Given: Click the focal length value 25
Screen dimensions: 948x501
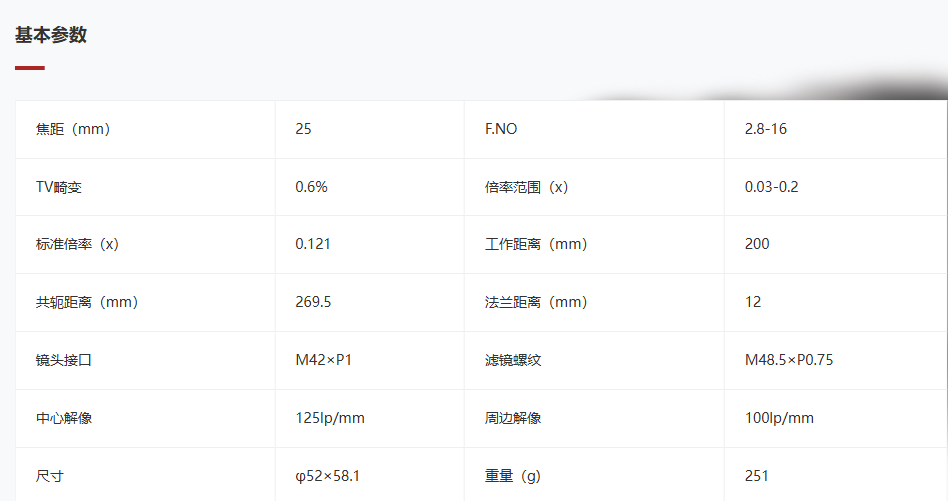Looking at the screenshot, I should (304, 129).
